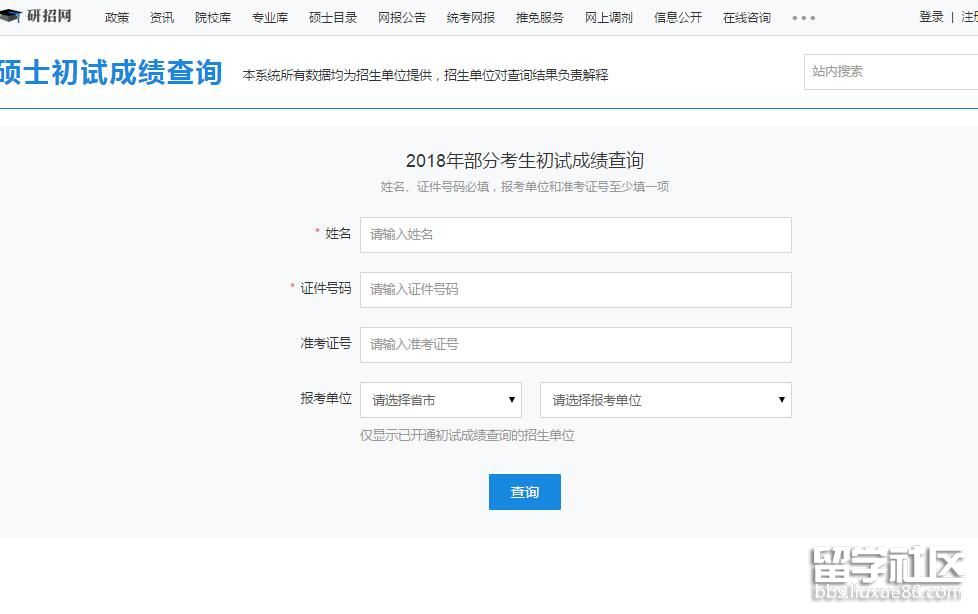The height and width of the screenshot is (614, 978).
Task: Expand the 请选择省市 province dropdown
Action: click(440, 399)
